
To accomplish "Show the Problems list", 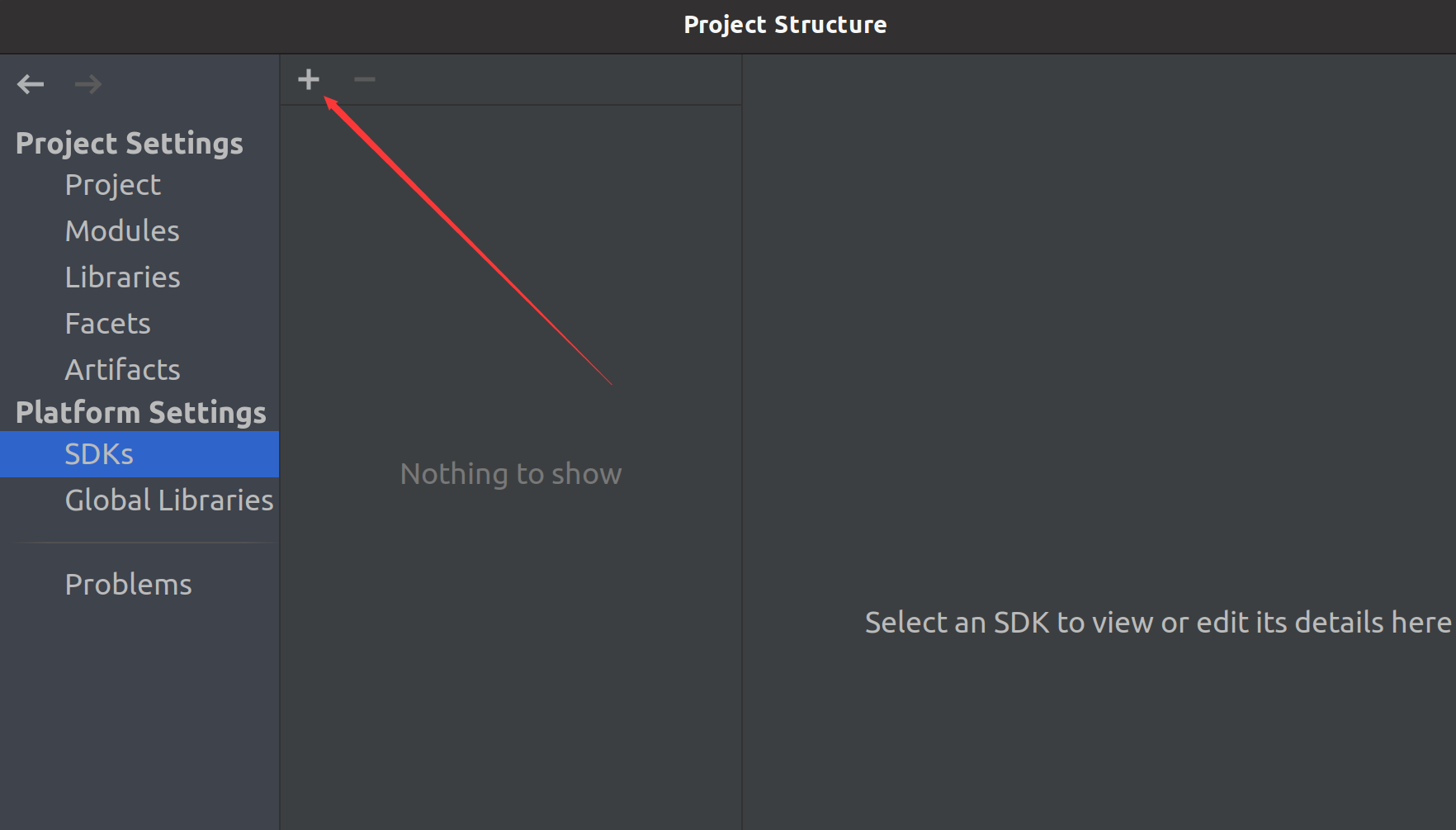I will (128, 585).
